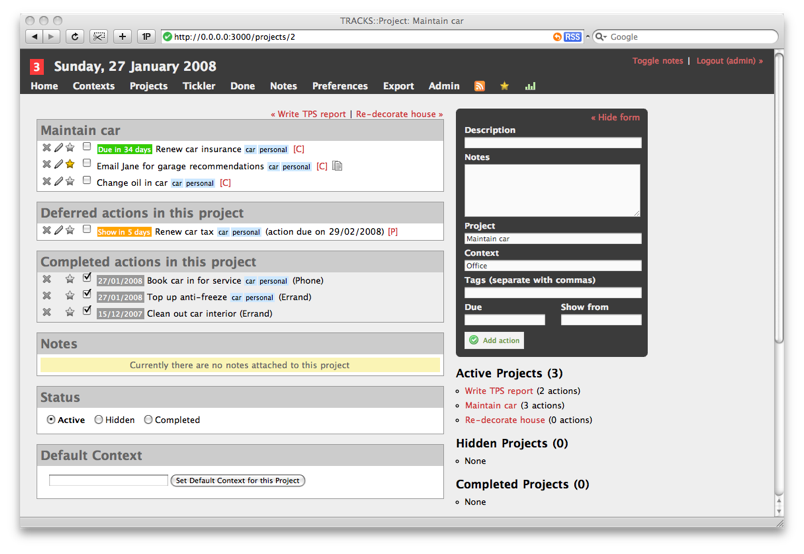Delete the completed Book car in for service action
804x554 pixels.
click(46, 280)
